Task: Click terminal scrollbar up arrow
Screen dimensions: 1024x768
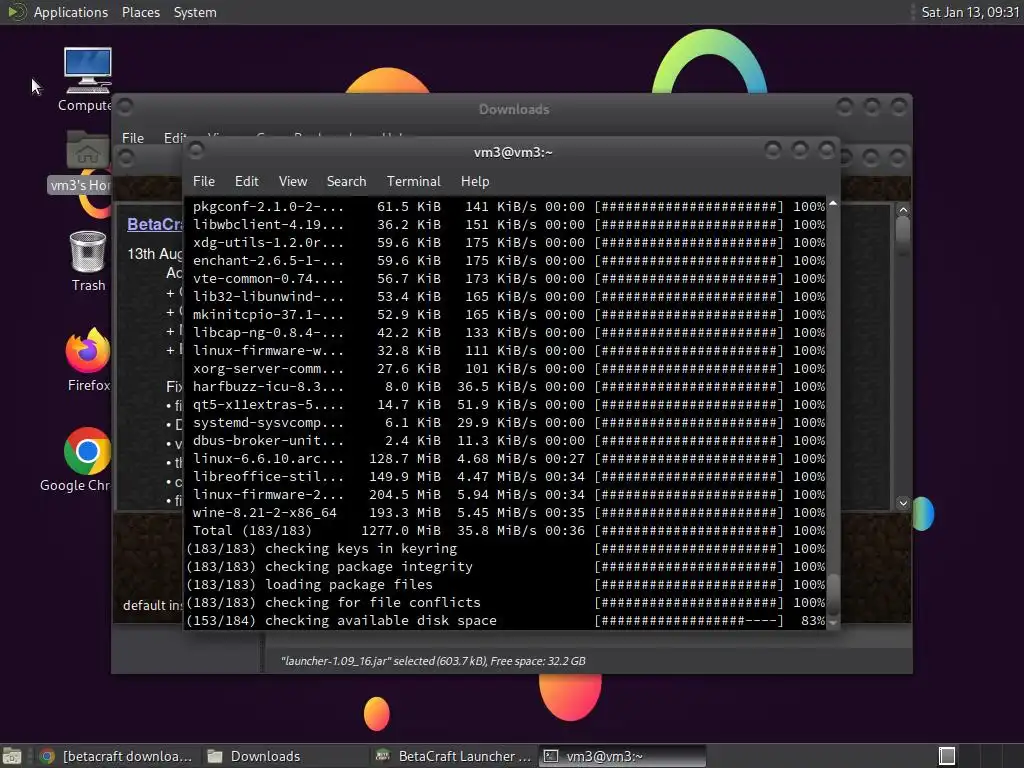Action: 833,204
